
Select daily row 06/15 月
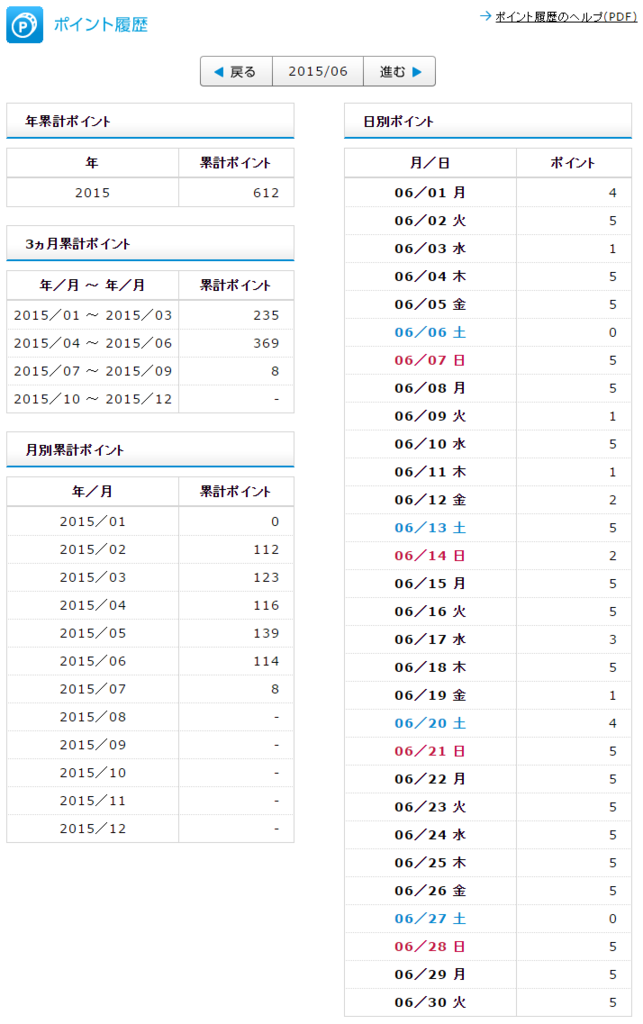point(488,583)
